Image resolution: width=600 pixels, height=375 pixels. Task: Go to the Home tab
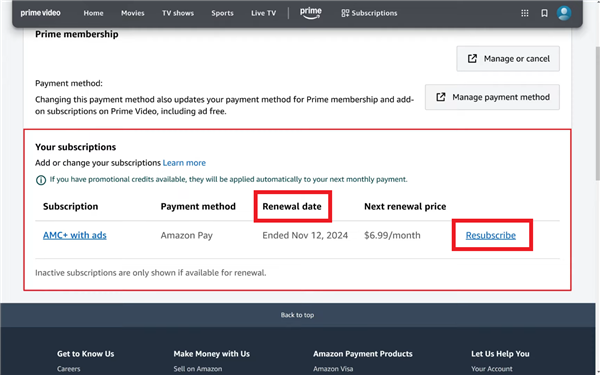coord(93,13)
